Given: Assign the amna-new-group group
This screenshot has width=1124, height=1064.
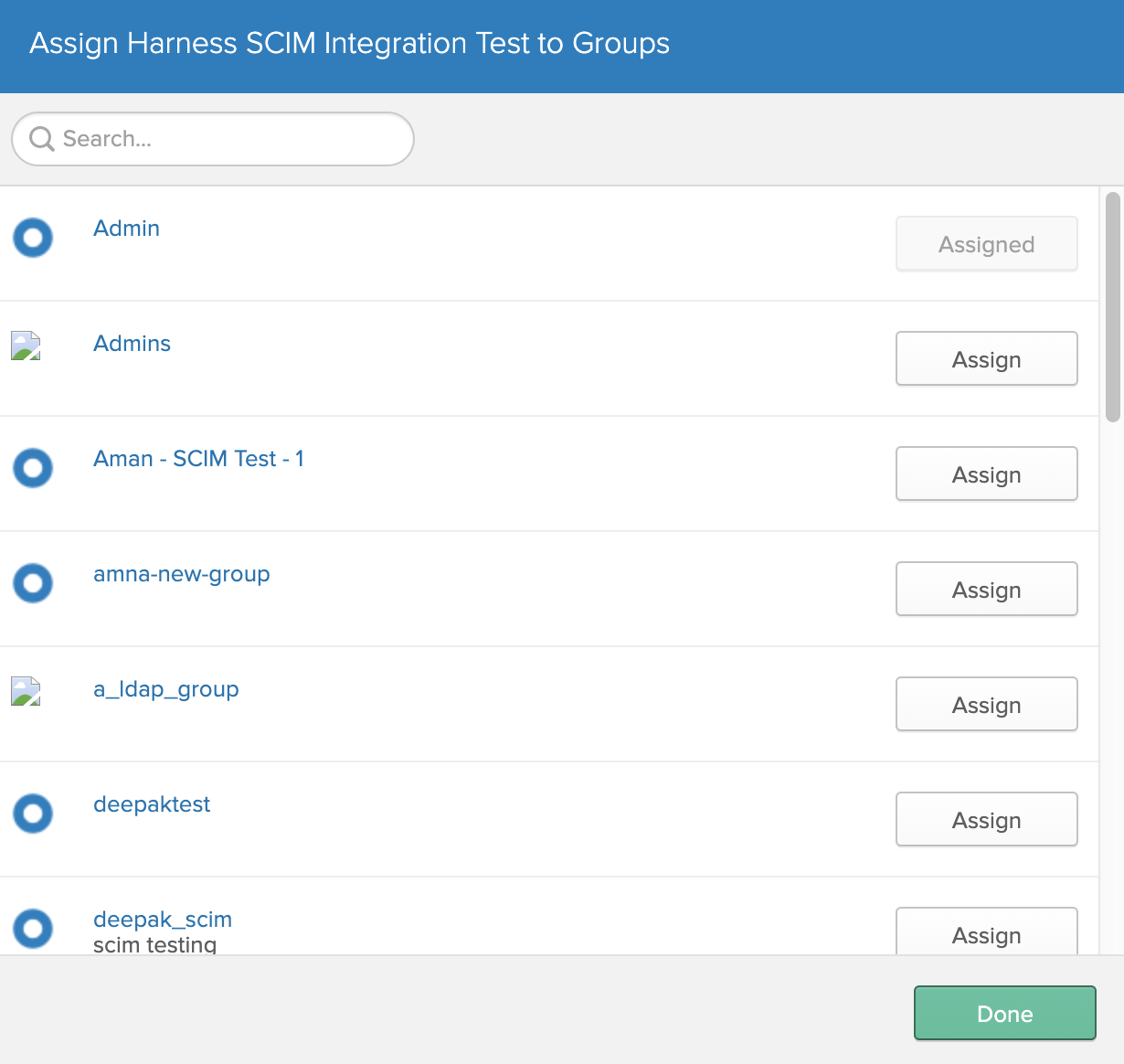Looking at the screenshot, I should click(987, 589).
